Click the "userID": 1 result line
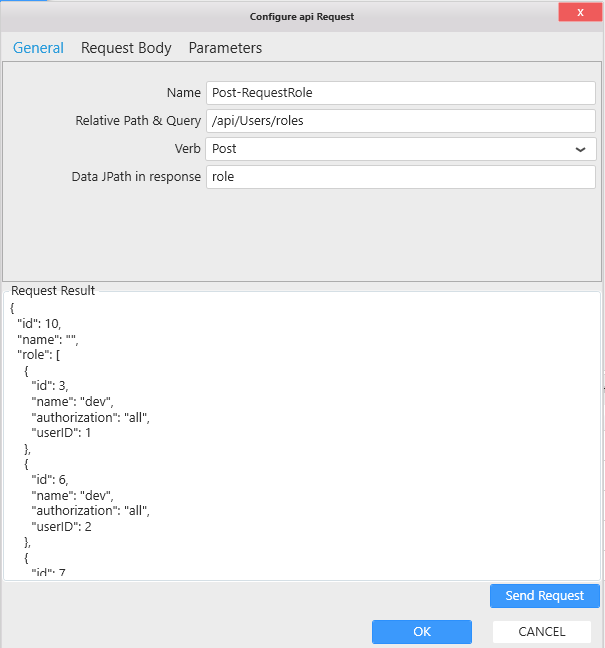Image resolution: width=605 pixels, height=648 pixels. 64,433
